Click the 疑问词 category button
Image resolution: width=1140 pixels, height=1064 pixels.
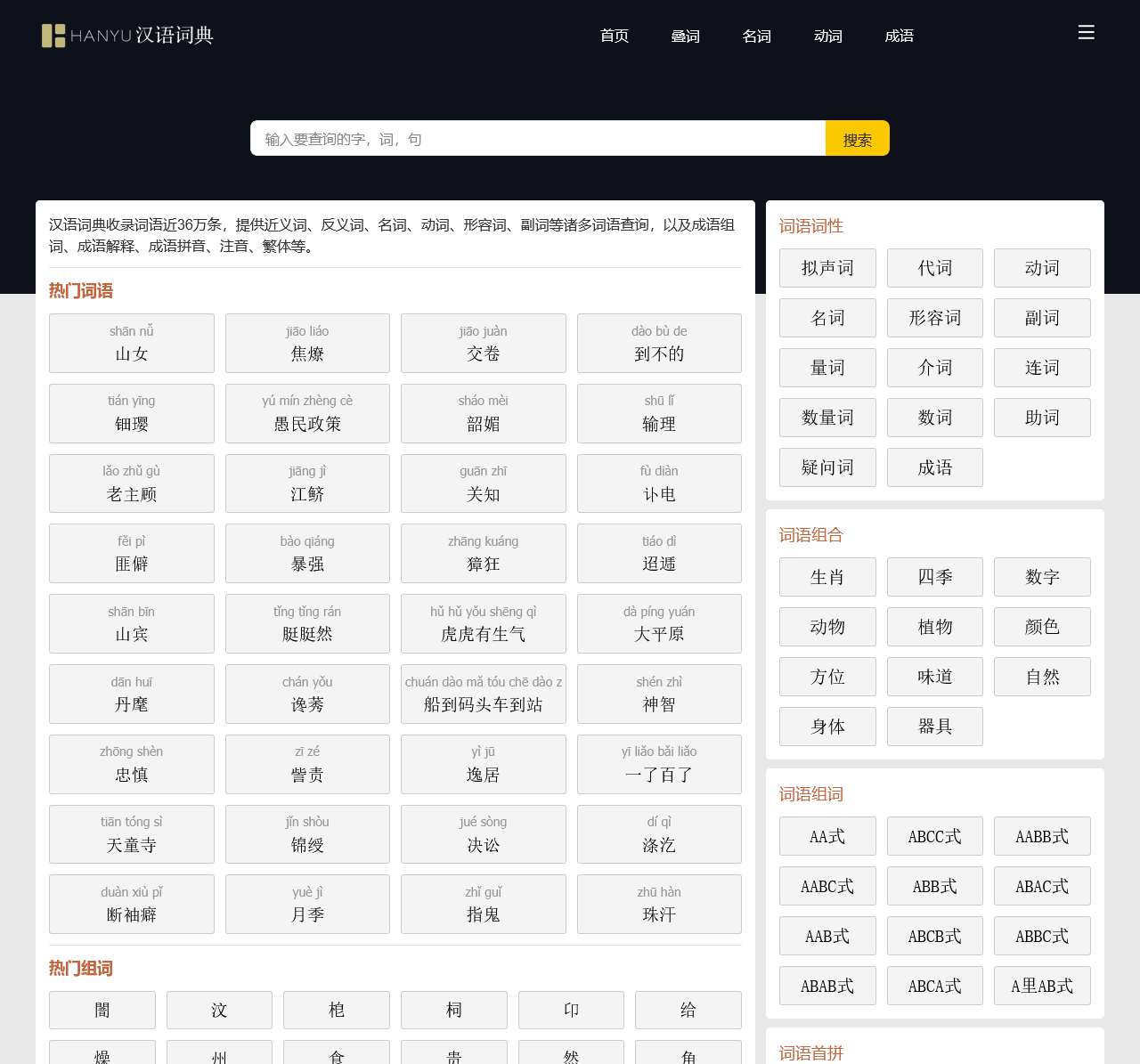(x=827, y=467)
